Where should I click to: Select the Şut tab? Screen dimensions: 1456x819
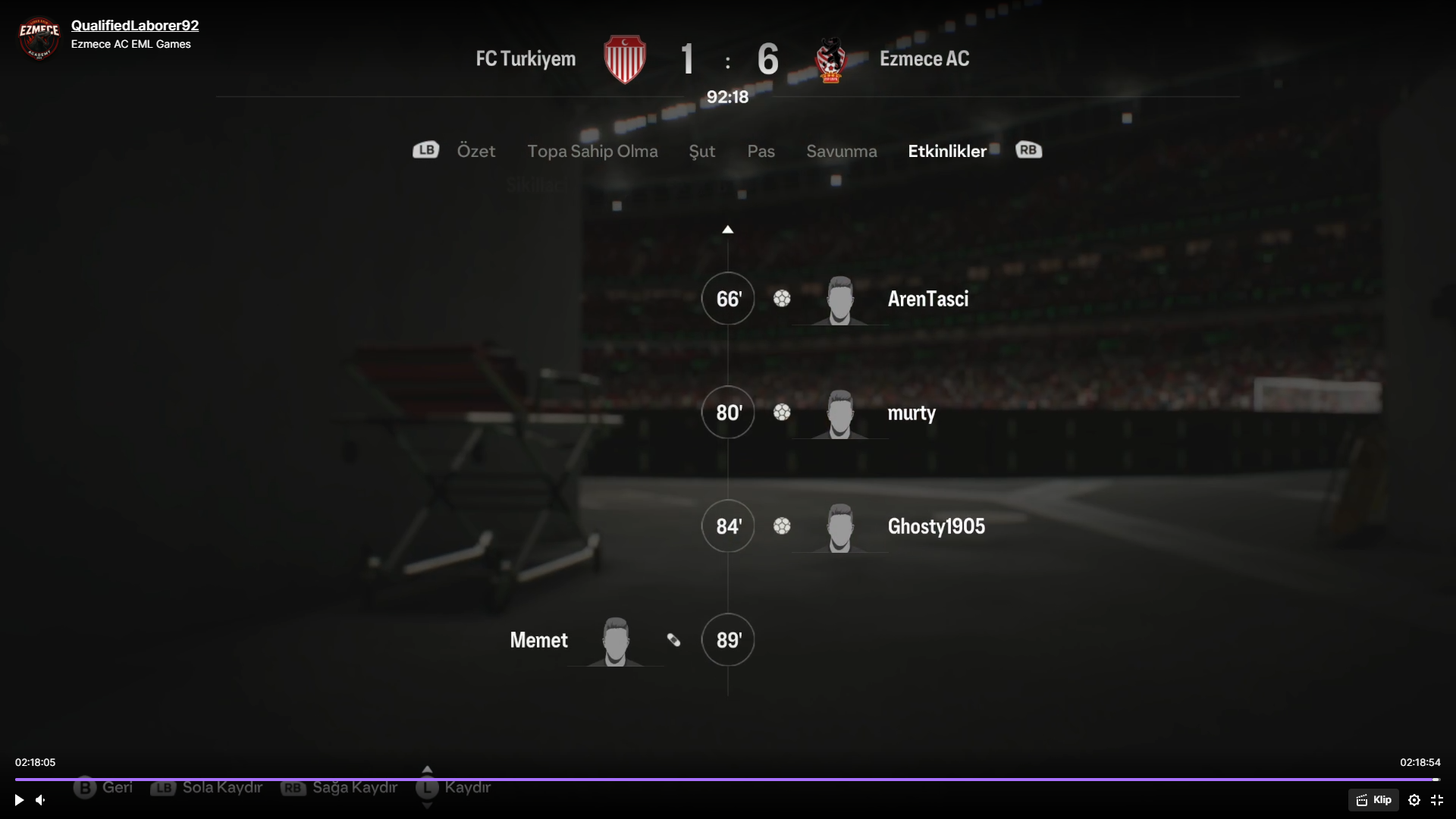[702, 152]
